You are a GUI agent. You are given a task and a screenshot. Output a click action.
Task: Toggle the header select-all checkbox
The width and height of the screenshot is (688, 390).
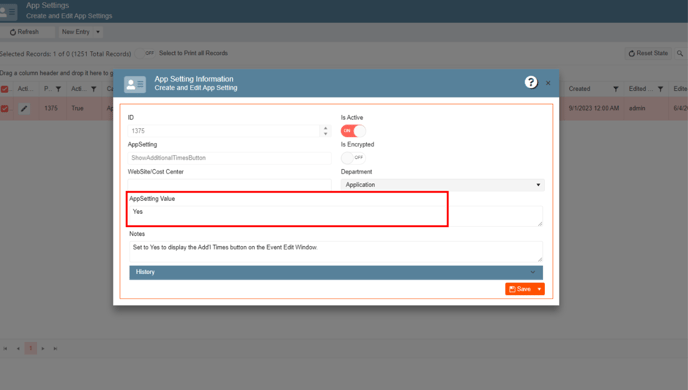4,89
